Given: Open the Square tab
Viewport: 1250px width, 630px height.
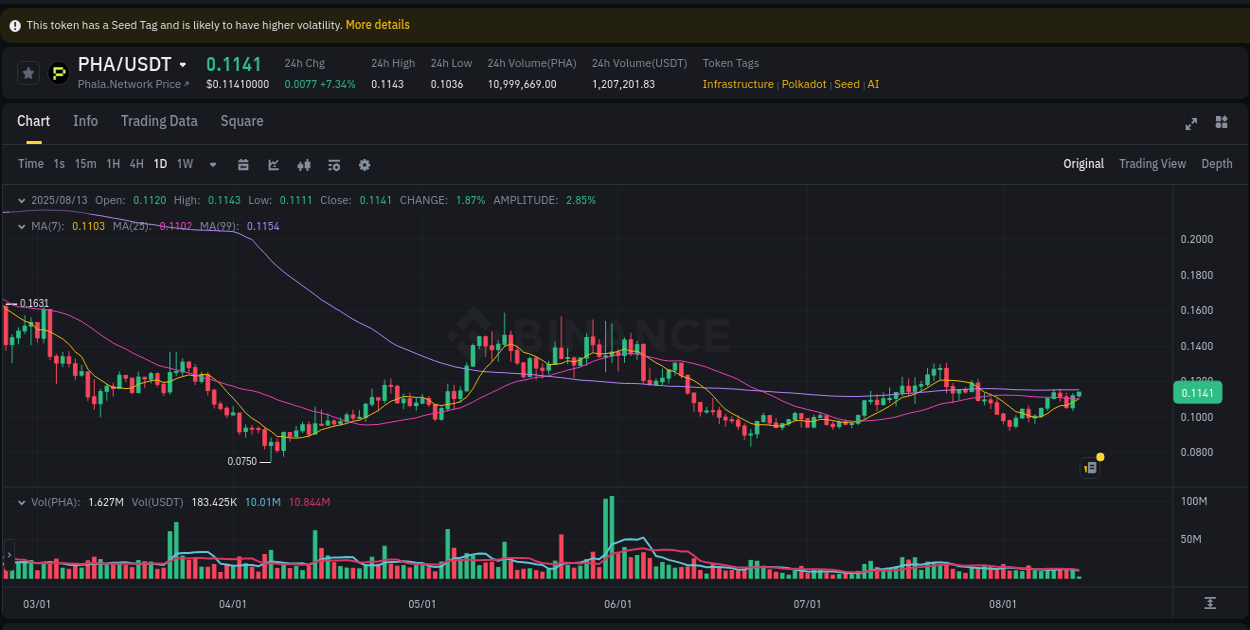Looking at the screenshot, I should [241, 121].
